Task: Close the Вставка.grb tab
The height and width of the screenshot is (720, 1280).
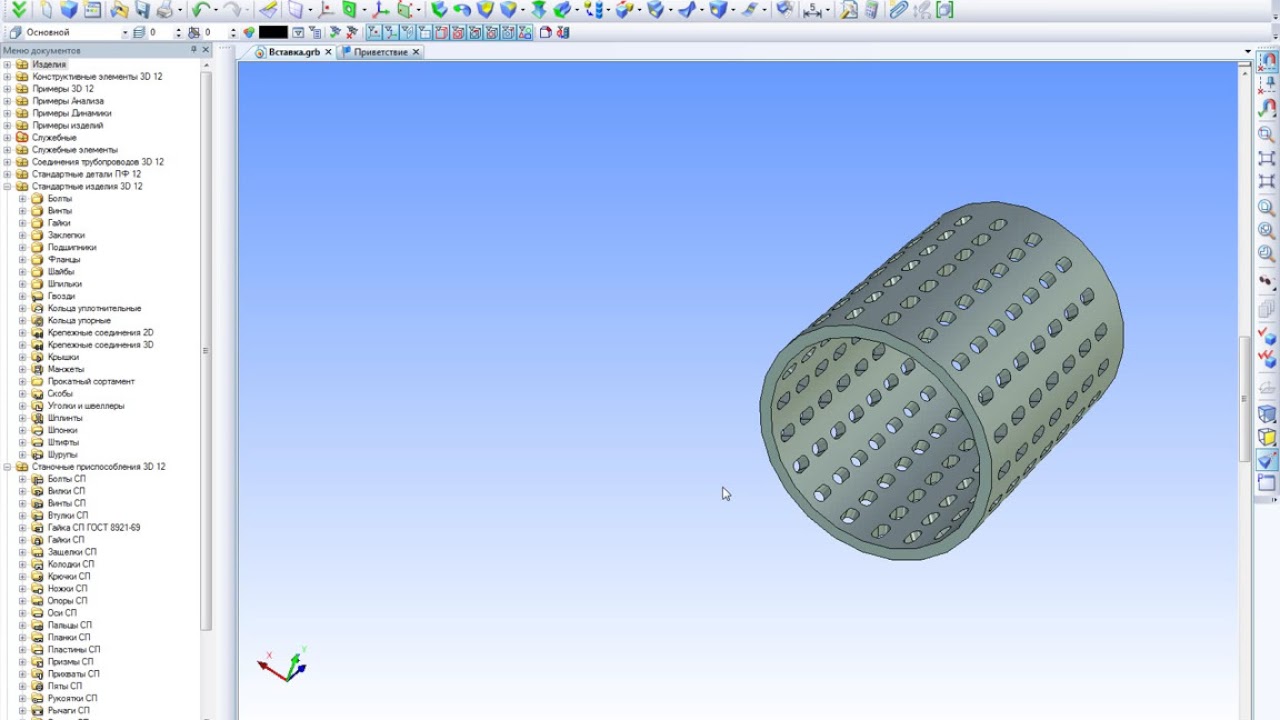Action: pos(328,52)
